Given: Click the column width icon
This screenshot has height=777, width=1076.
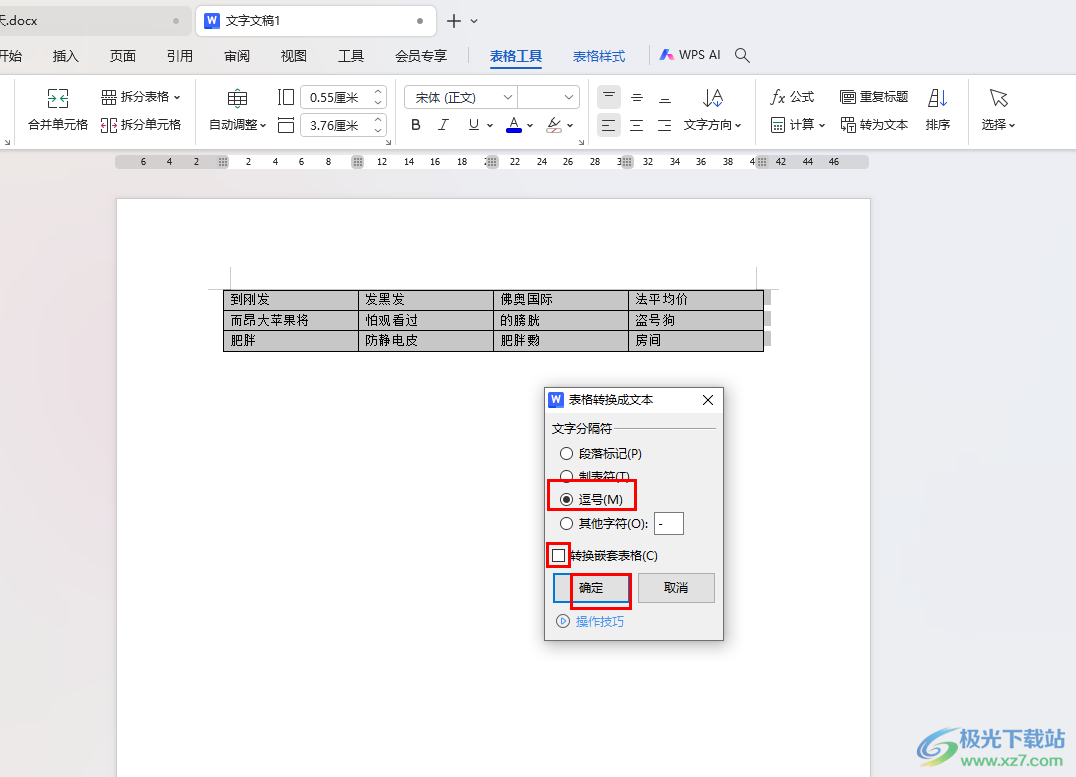Looking at the screenshot, I should click(286, 125).
